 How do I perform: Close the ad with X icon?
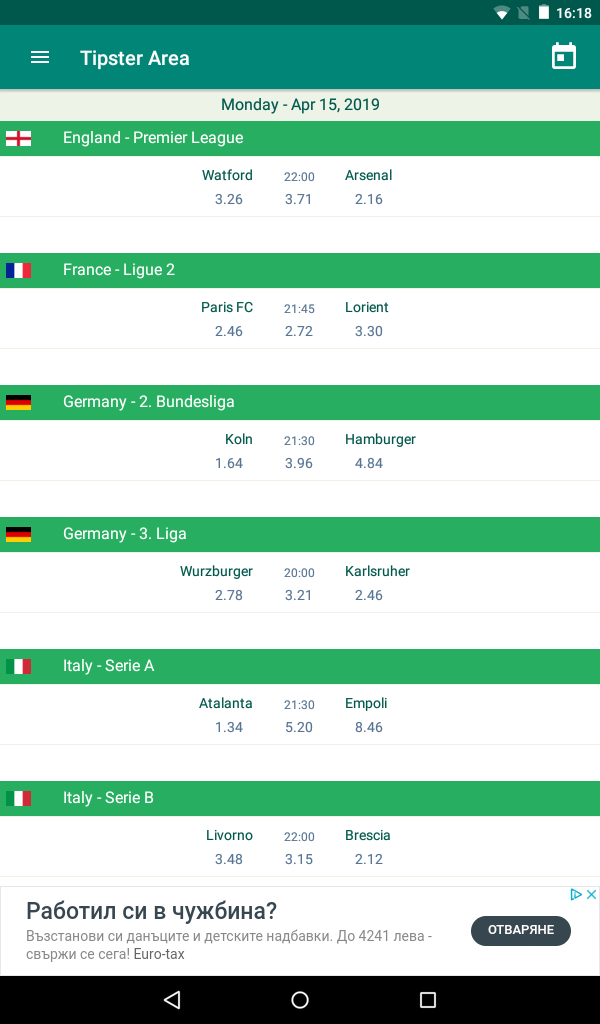point(591,895)
